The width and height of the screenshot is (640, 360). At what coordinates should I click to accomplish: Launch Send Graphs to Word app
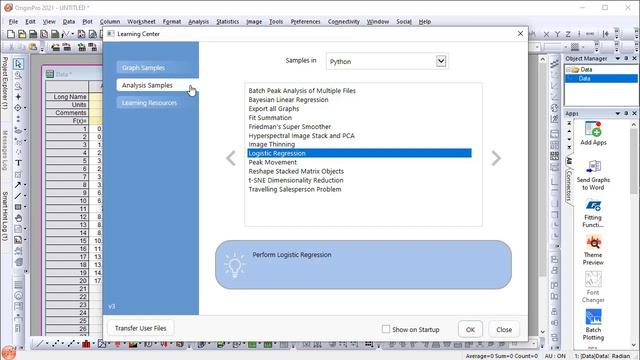click(593, 176)
